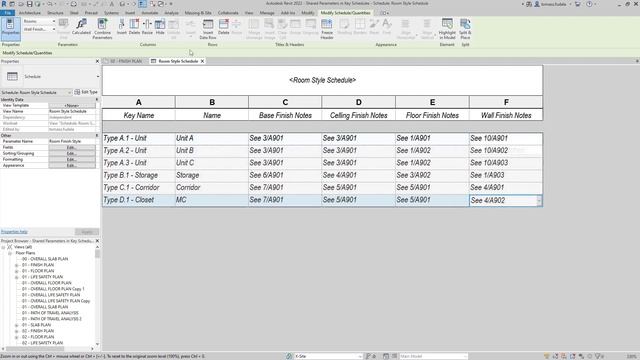640x360 pixels.
Task: Switch to Collaborate ribbon tab
Action: click(x=228, y=13)
